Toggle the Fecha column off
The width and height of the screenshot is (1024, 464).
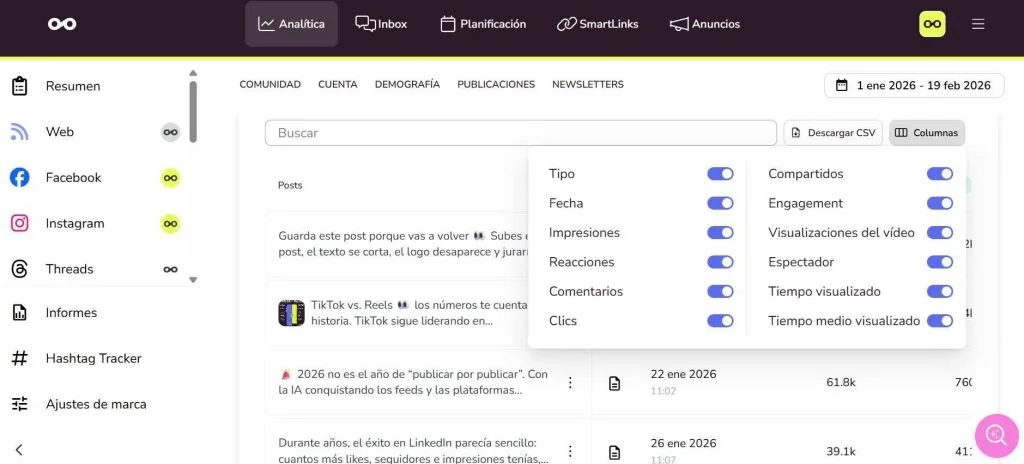point(720,203)
